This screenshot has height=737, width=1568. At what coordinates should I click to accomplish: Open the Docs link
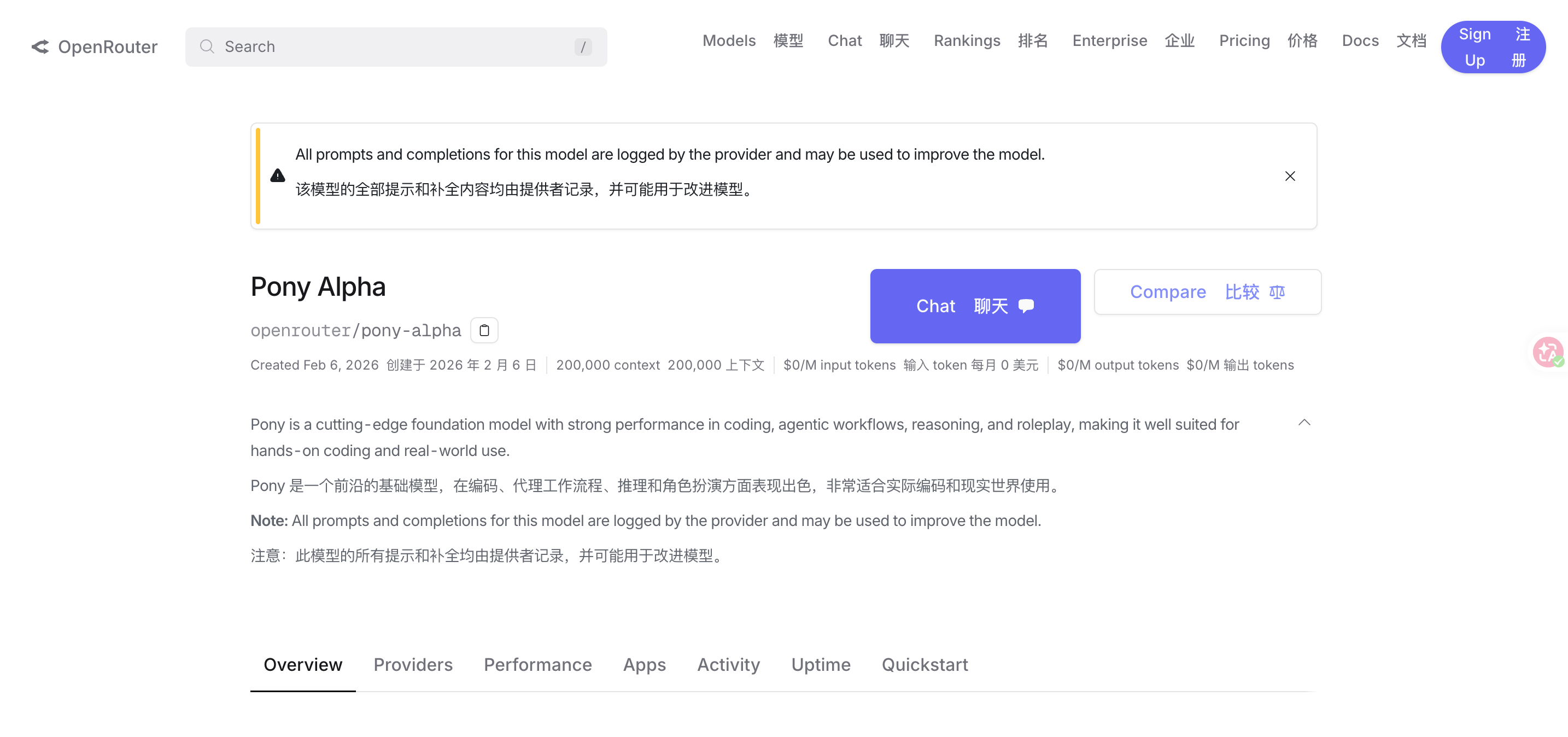(x=1360, y=41)
